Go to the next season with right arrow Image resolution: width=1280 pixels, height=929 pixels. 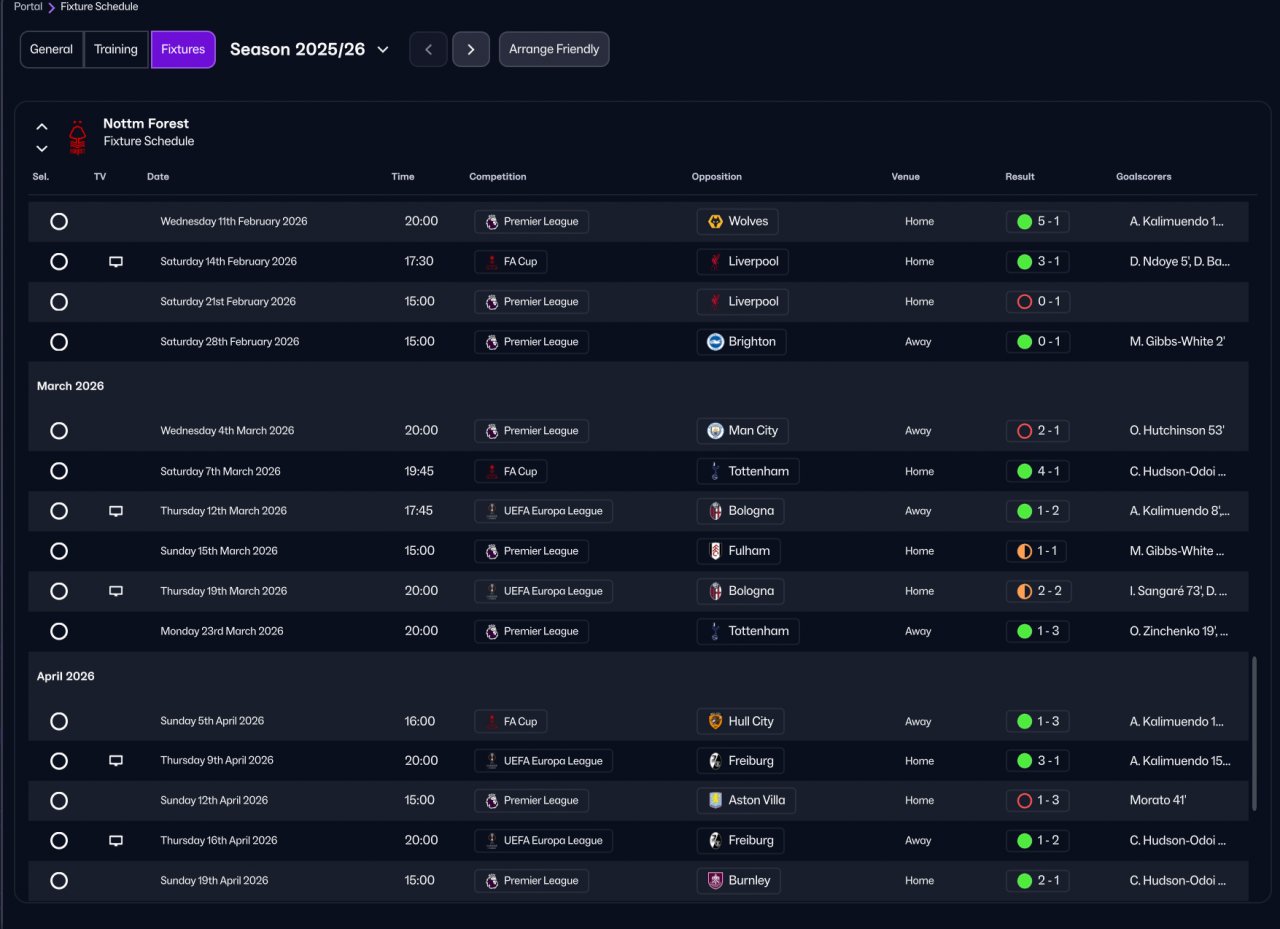coord(471,49)
